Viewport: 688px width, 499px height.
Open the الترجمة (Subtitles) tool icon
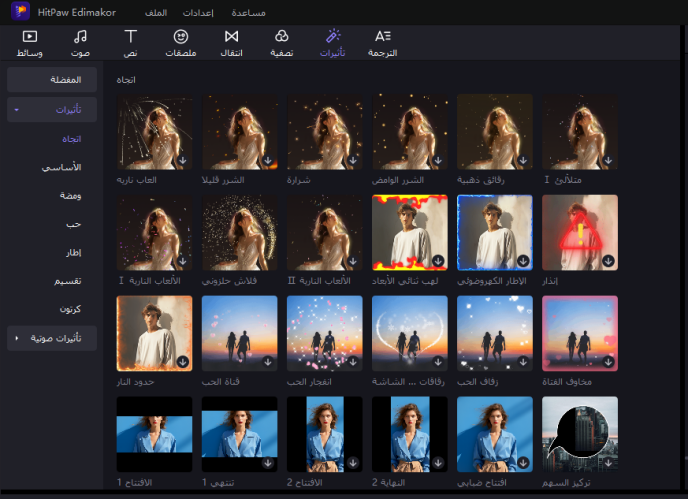pos(382,37)
